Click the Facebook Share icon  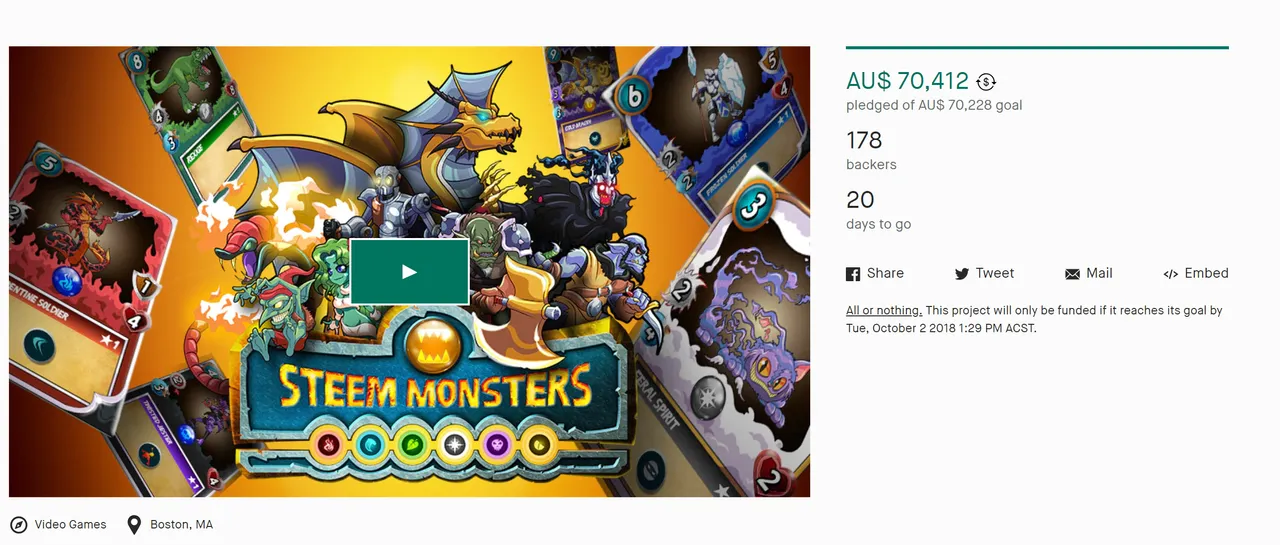coord(853,274)
